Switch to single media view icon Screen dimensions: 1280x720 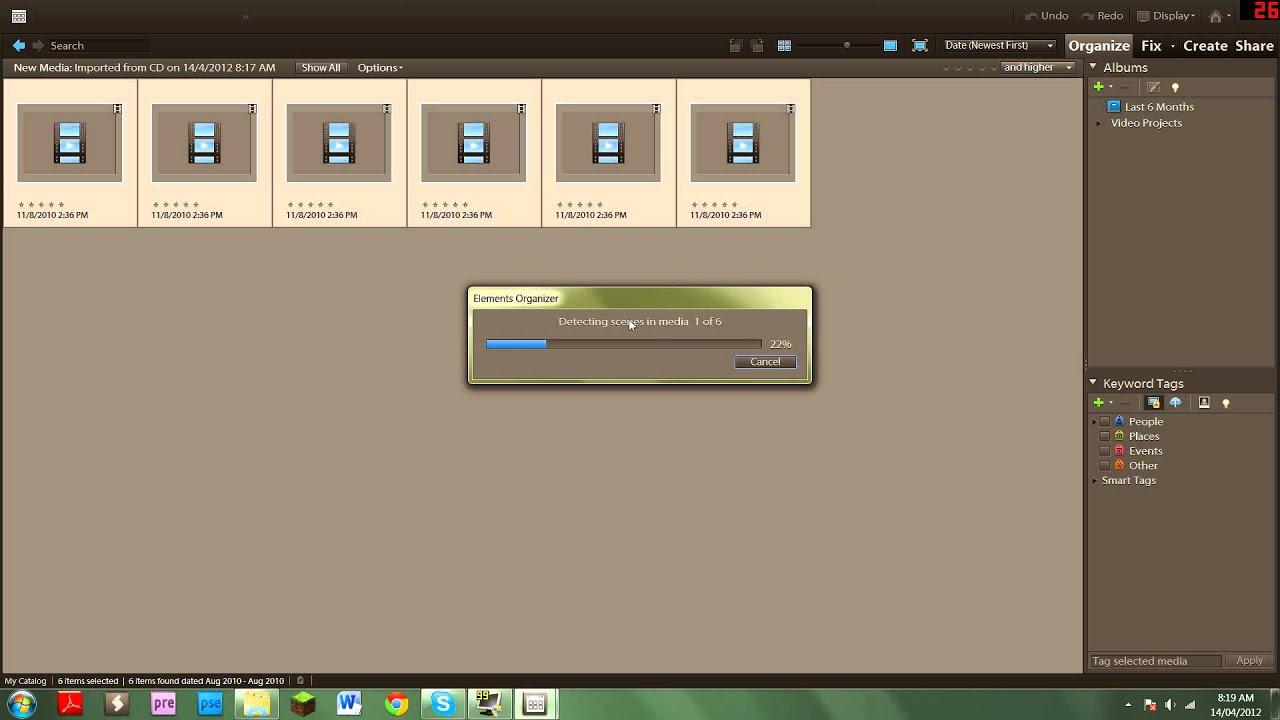pyautogui.click(x=890, y=45)
